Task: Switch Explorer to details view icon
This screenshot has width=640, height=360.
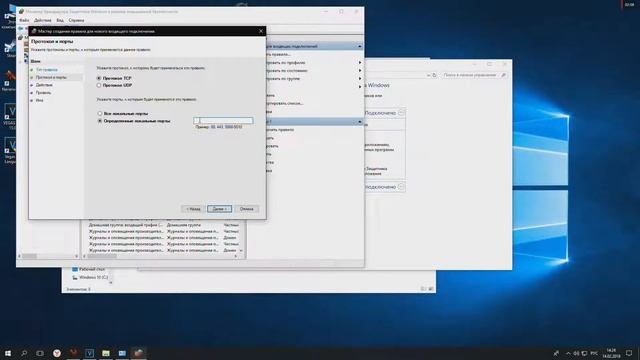Action: coord(423,289)
